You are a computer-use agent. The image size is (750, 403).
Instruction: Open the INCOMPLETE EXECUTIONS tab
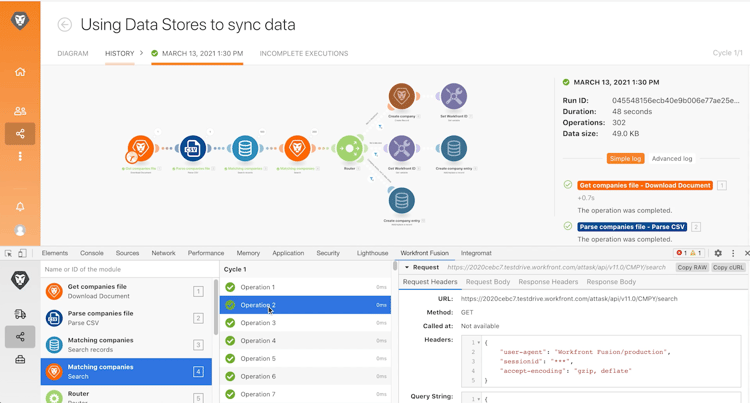click(304, 54)
